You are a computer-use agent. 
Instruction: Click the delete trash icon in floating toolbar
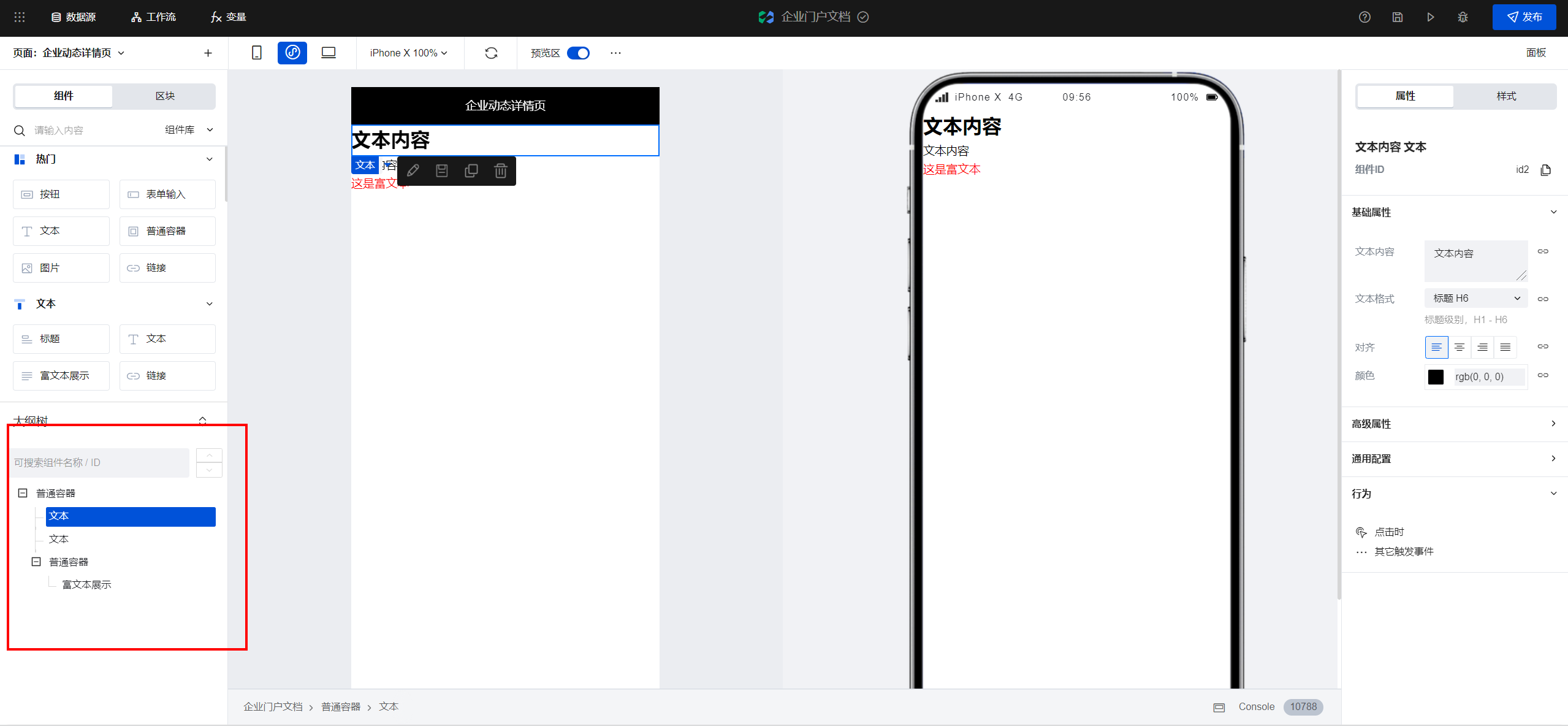(x=500, y=171)
